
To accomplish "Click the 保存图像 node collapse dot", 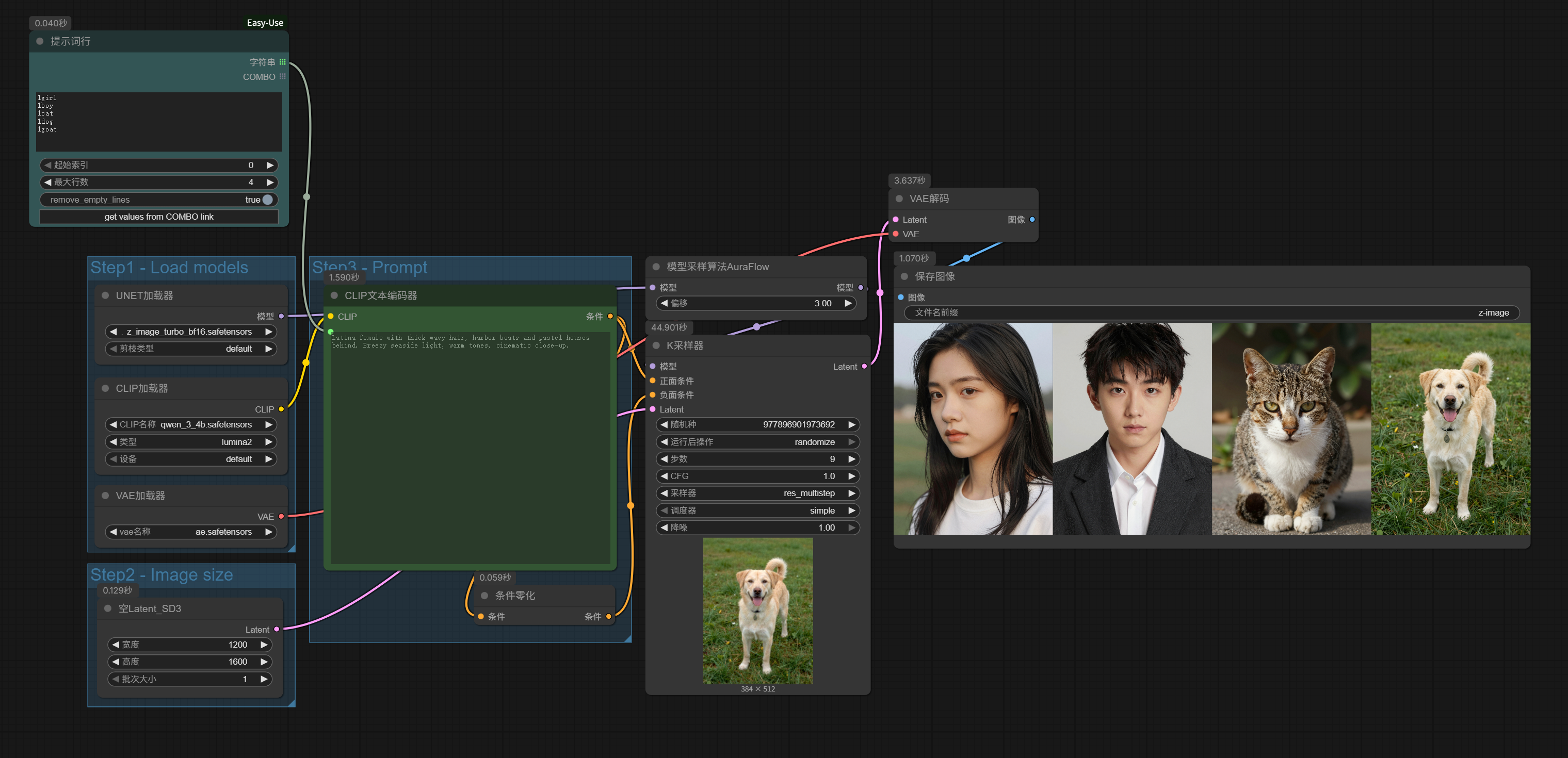I will [x=904, y=277].
